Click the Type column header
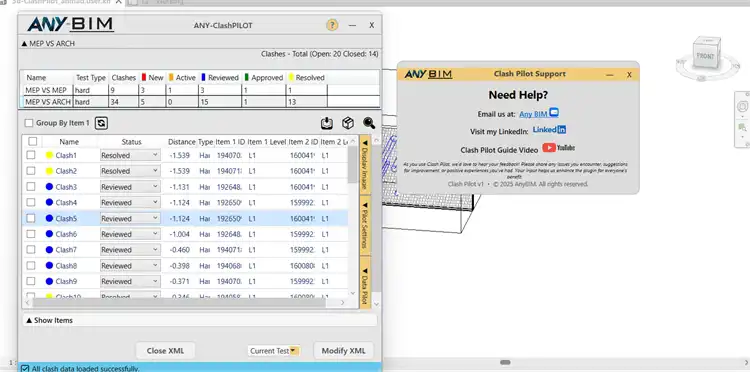Screen dimensions: 750x372 click(x=205, y=142)
